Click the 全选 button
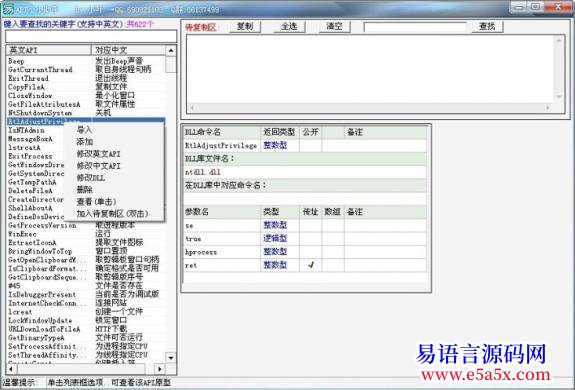The height and width of the screenshot is (390, 575). [289, 26]
